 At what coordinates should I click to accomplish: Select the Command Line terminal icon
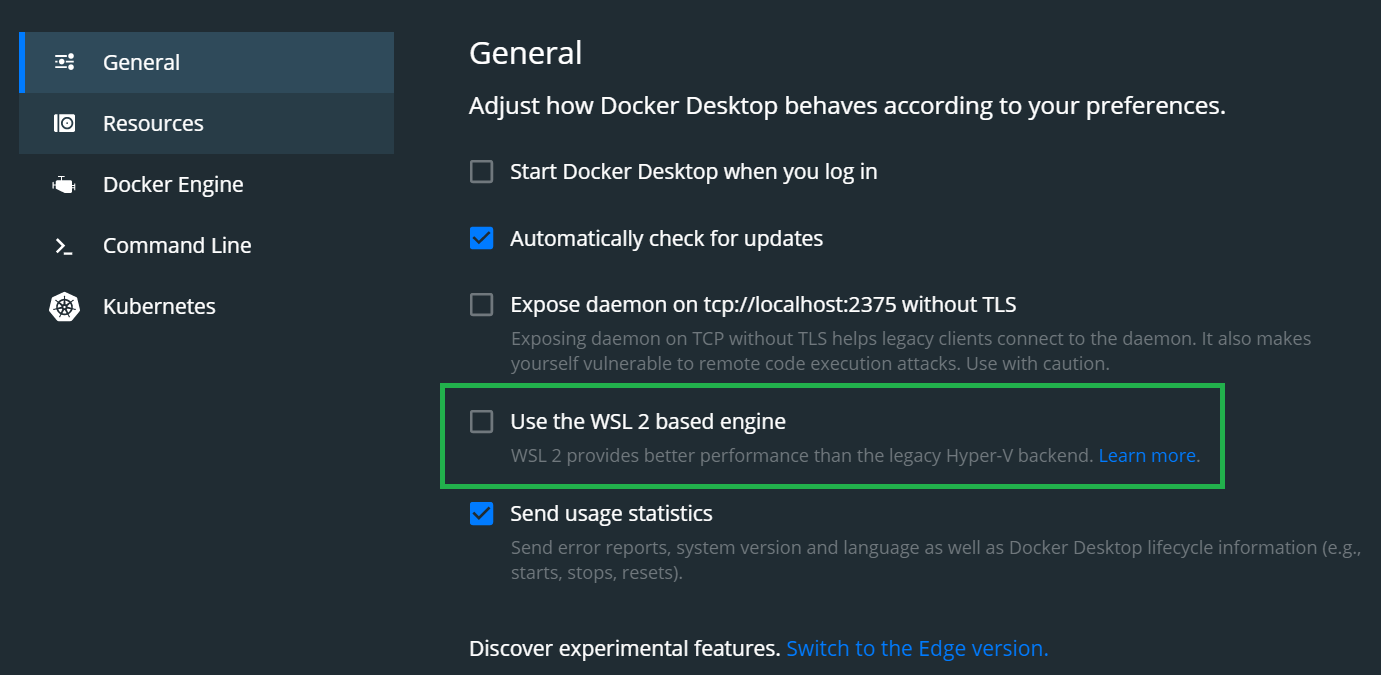pyautogui.click(x=64, y=245)
